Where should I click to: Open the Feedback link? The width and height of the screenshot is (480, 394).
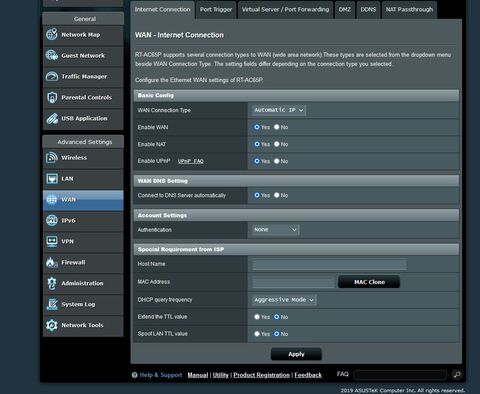click(x=308, y=375)
